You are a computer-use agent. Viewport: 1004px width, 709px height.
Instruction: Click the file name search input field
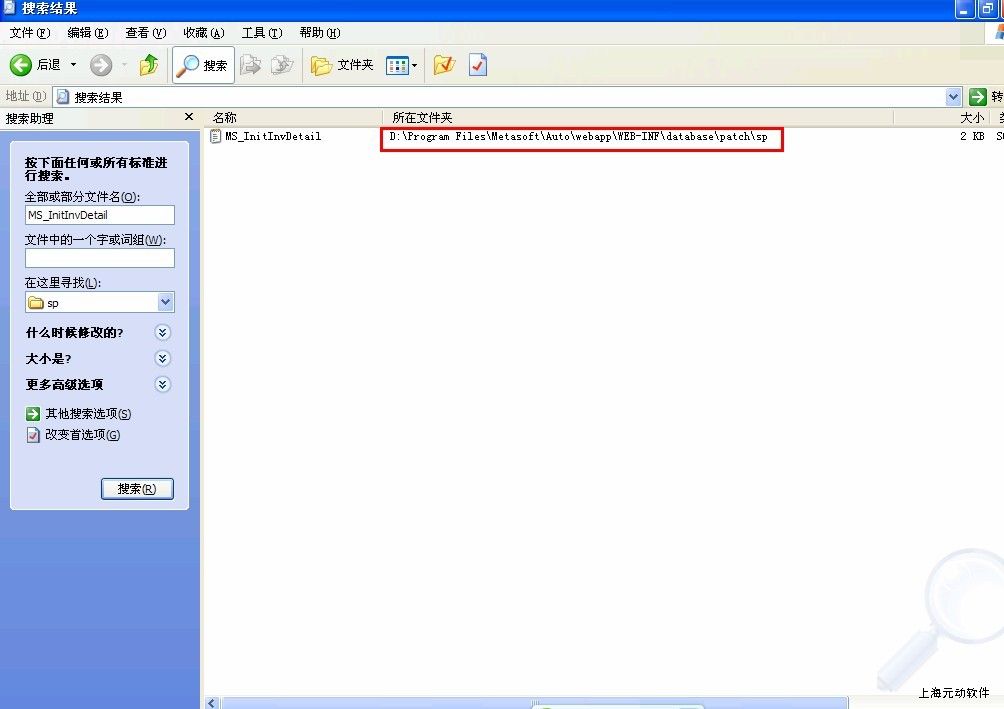pyautogui.click(x=100, y=215)
